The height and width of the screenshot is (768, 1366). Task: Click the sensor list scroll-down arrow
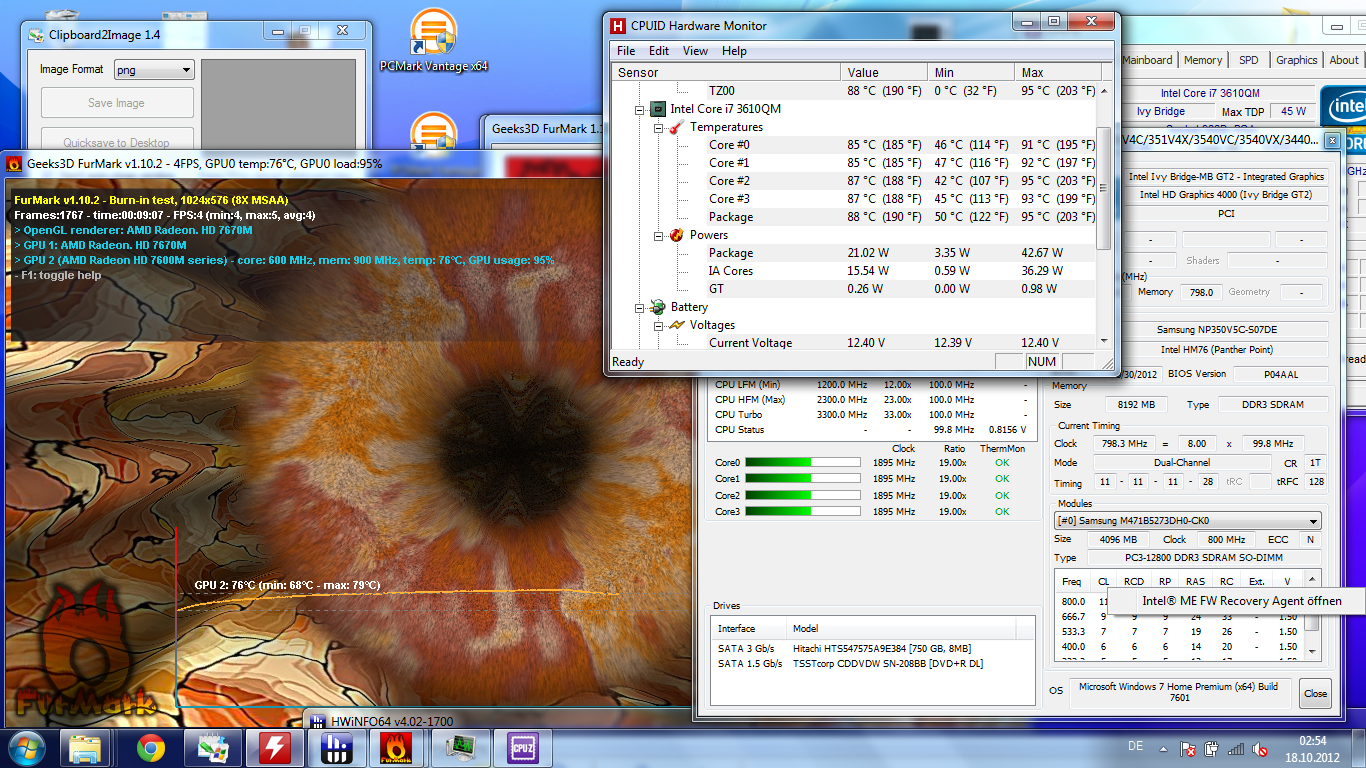[1104, 341]
